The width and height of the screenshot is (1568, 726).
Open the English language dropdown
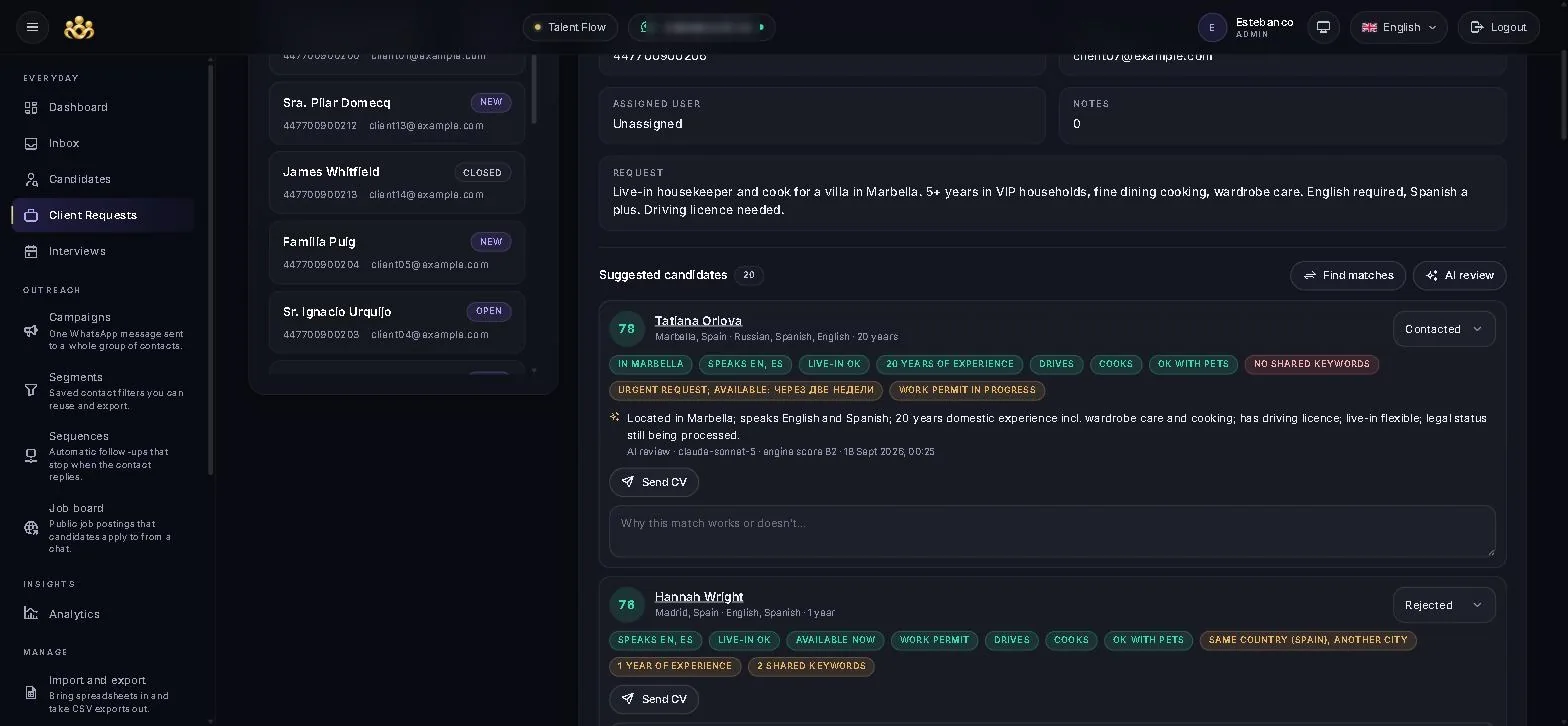[1398, 27]
